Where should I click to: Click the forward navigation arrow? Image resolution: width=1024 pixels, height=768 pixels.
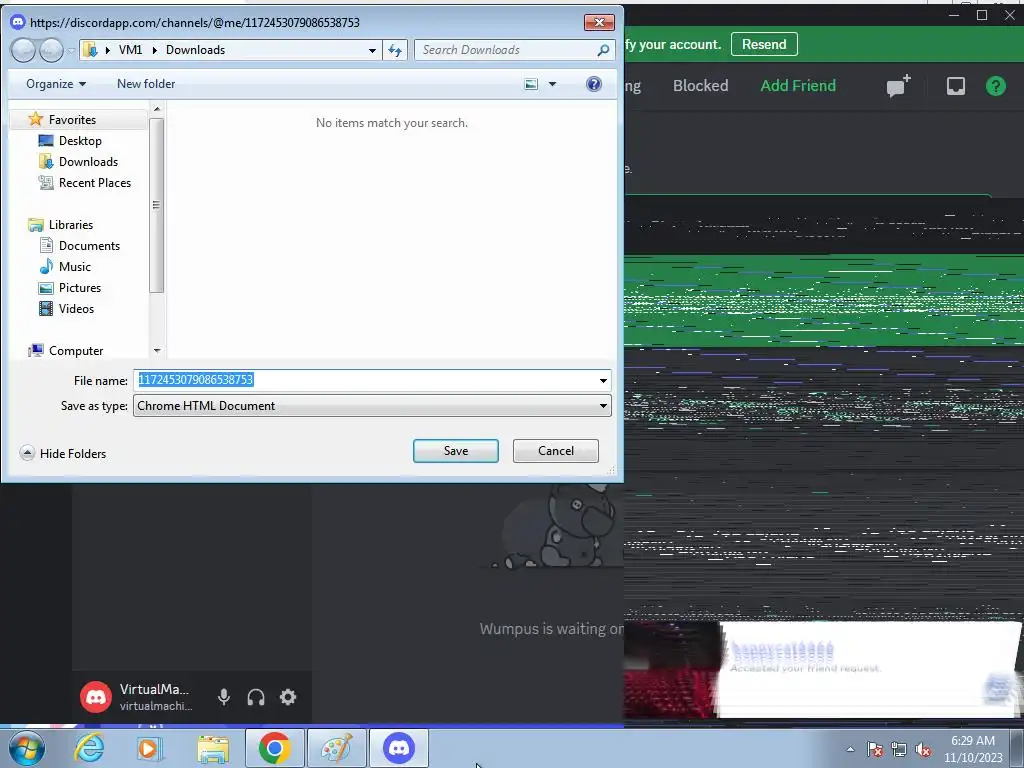51,50
